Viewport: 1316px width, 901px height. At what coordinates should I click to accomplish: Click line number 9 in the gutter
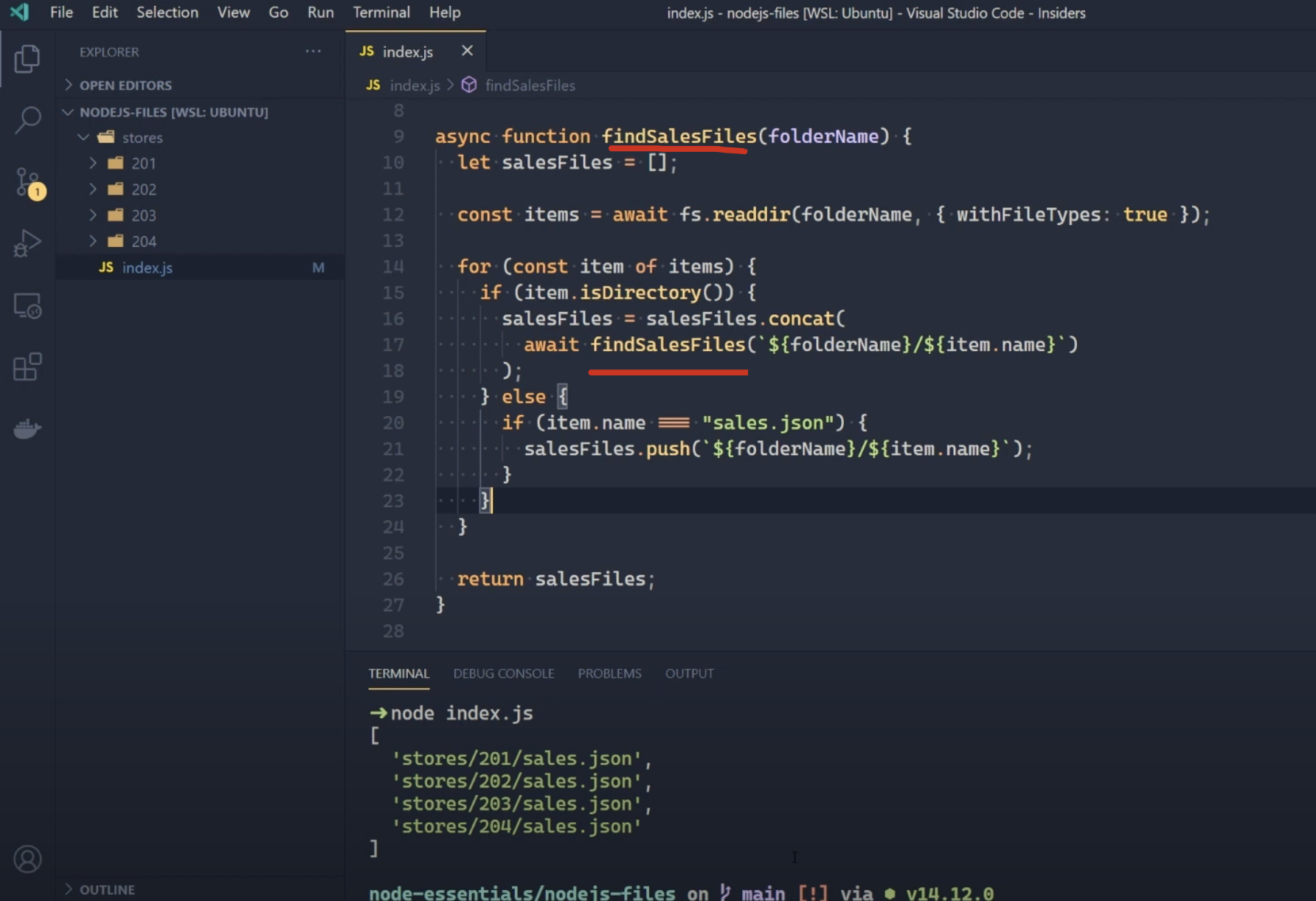coord(398,136)
